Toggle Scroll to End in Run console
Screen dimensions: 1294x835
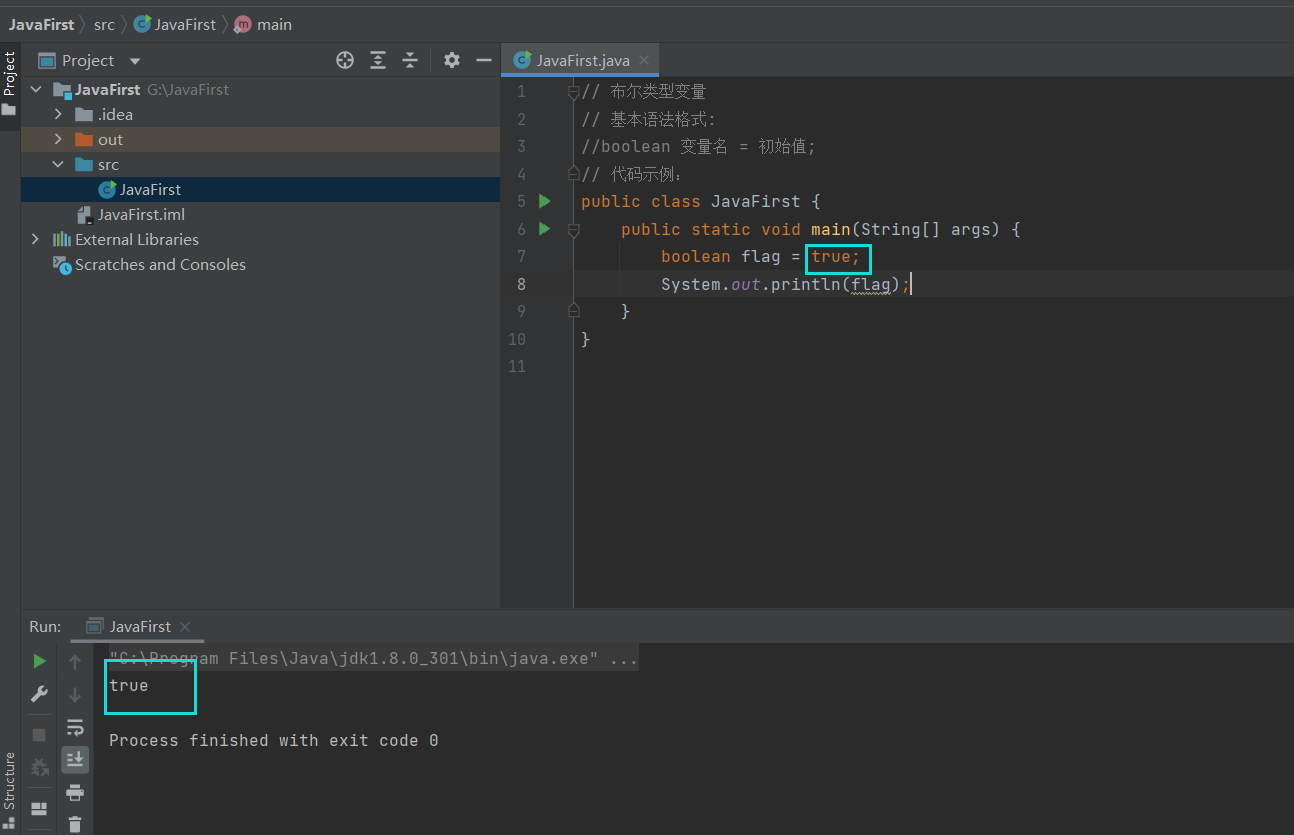[75, 760]
